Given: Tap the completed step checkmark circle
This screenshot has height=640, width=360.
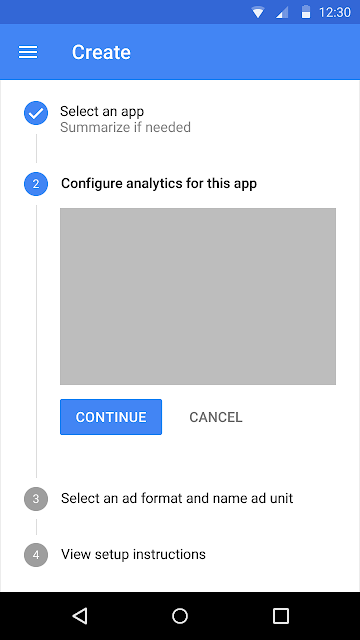Looking at the screenshot, I should click(x=36, y=113).
